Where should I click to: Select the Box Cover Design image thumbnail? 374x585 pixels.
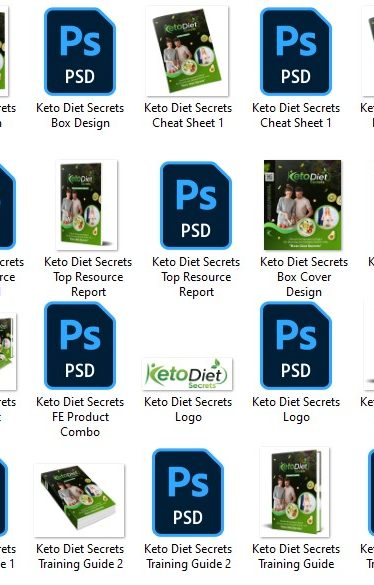(x=303, y=205)
